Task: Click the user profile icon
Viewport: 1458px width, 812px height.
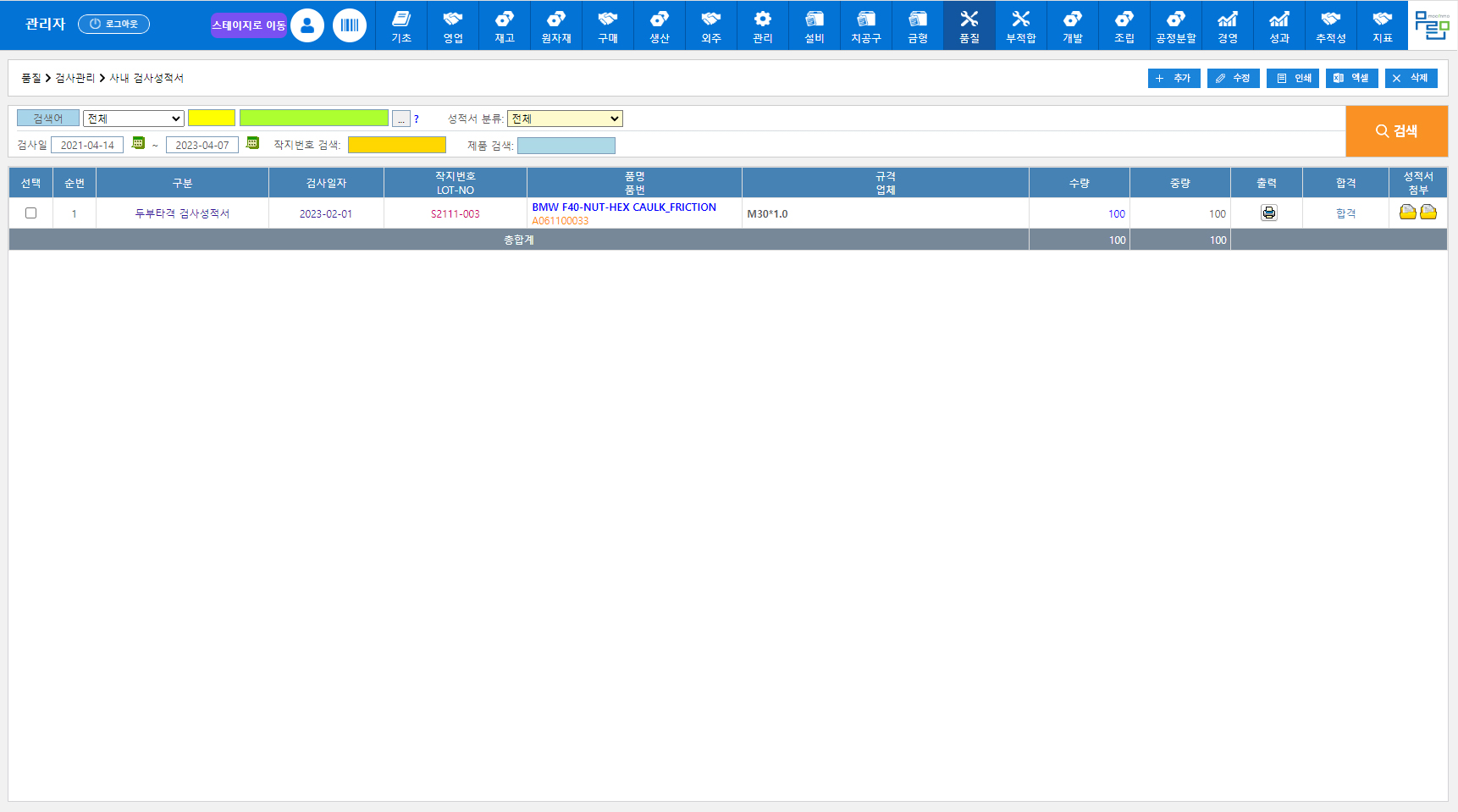Action: point(307,25)
